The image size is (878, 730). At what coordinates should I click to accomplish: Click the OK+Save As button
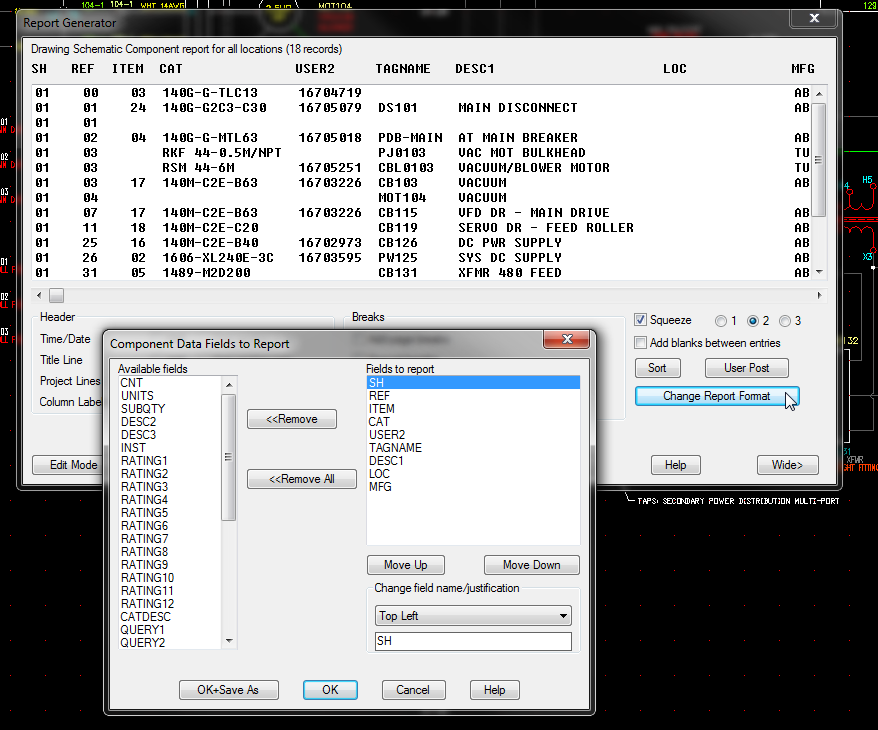pos(227,690)
